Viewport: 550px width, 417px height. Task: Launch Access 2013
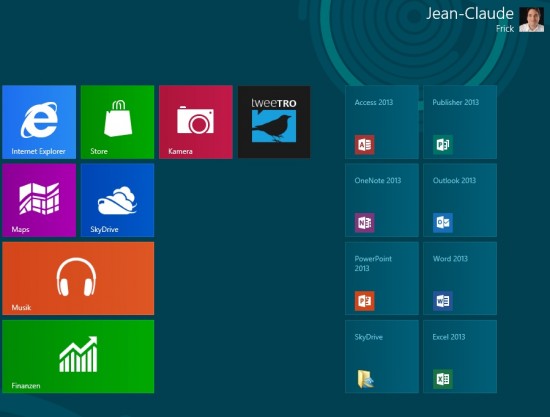382,122
